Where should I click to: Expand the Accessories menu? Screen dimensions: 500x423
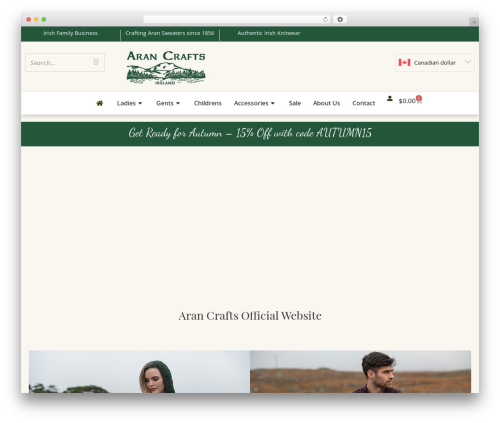coord(254,103)
